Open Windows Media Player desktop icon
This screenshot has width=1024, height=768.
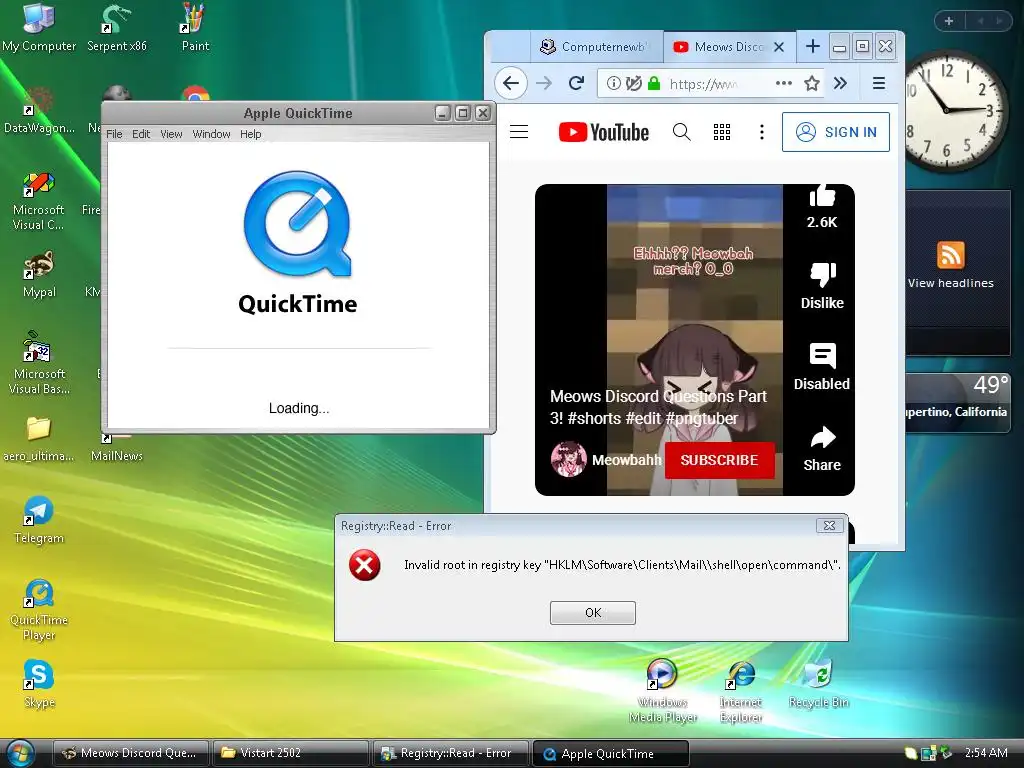[662, 690]
